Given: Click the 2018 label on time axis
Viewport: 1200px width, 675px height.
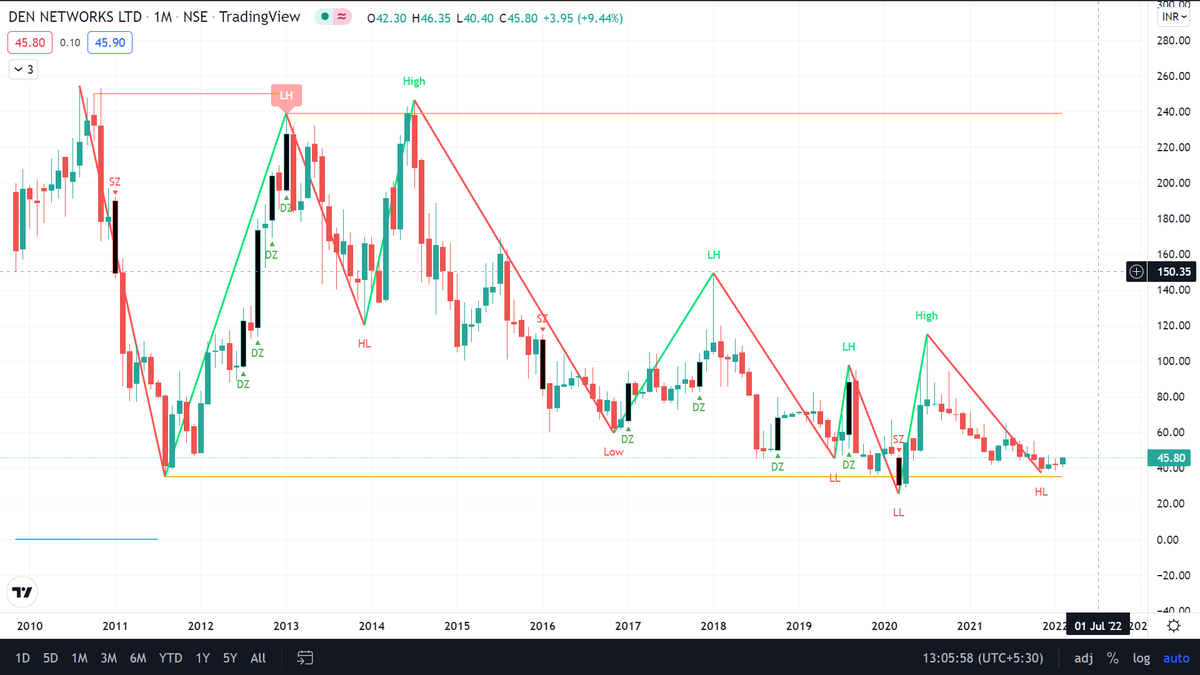Looking at the screenshot, I should 713,626.
